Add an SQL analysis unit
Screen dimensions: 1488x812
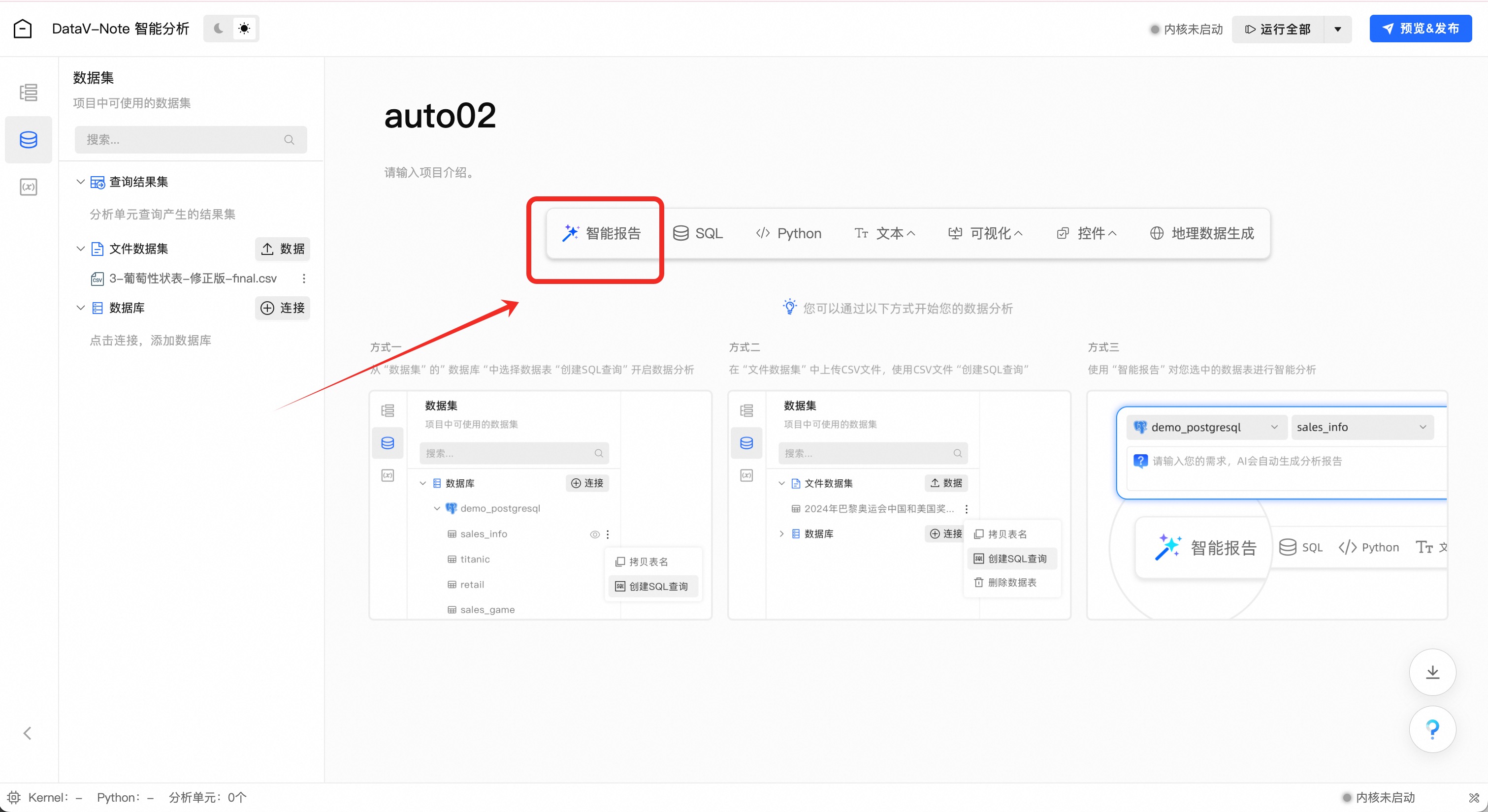tap(698, 233)
